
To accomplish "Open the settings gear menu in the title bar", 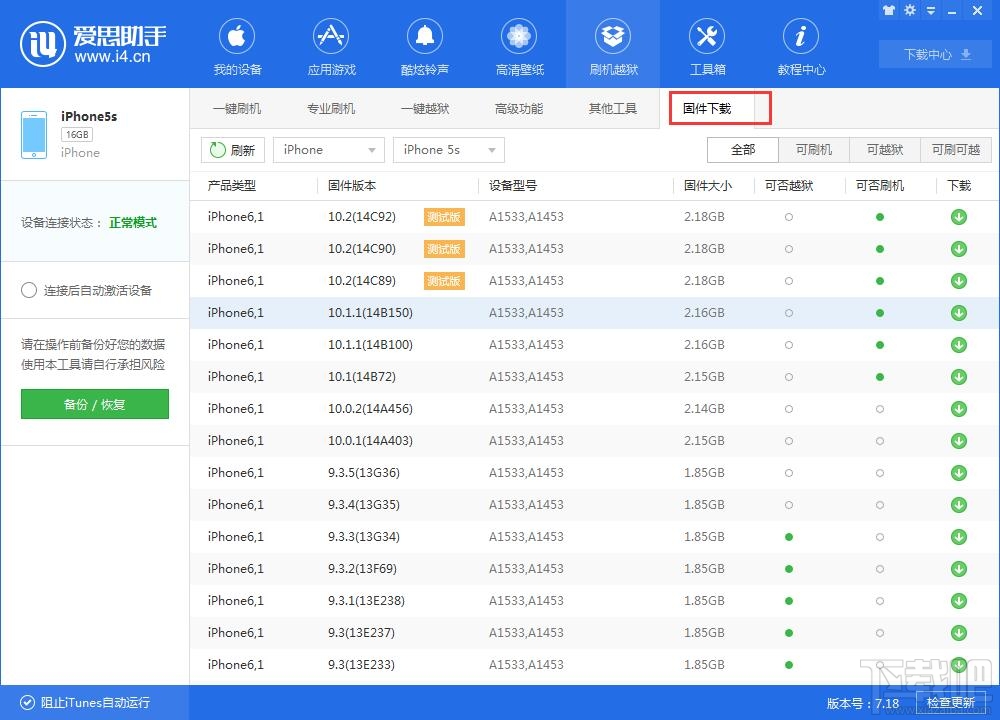I will [x=910, y=10].
